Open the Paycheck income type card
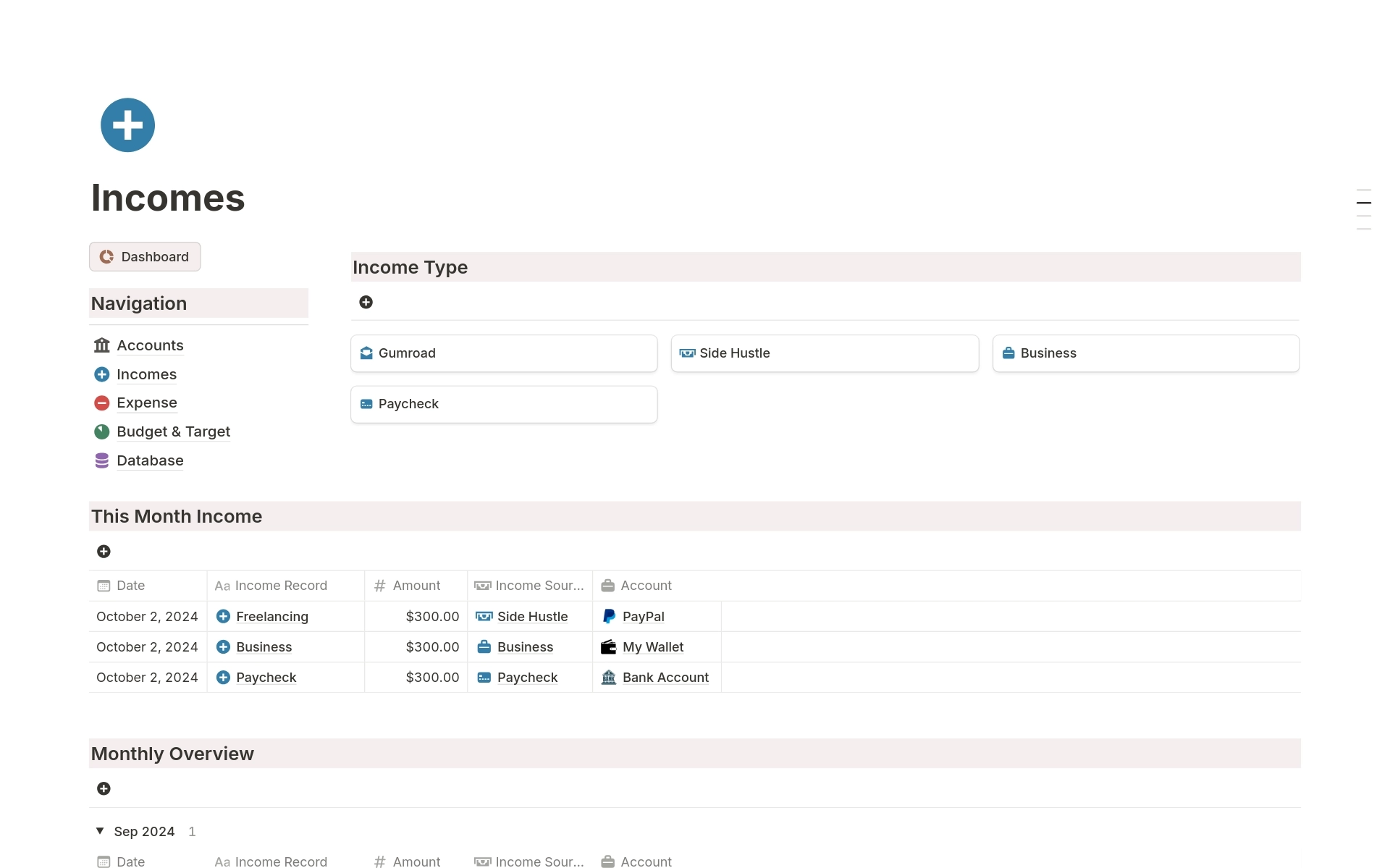The image size is (1390, 868). 504,404
